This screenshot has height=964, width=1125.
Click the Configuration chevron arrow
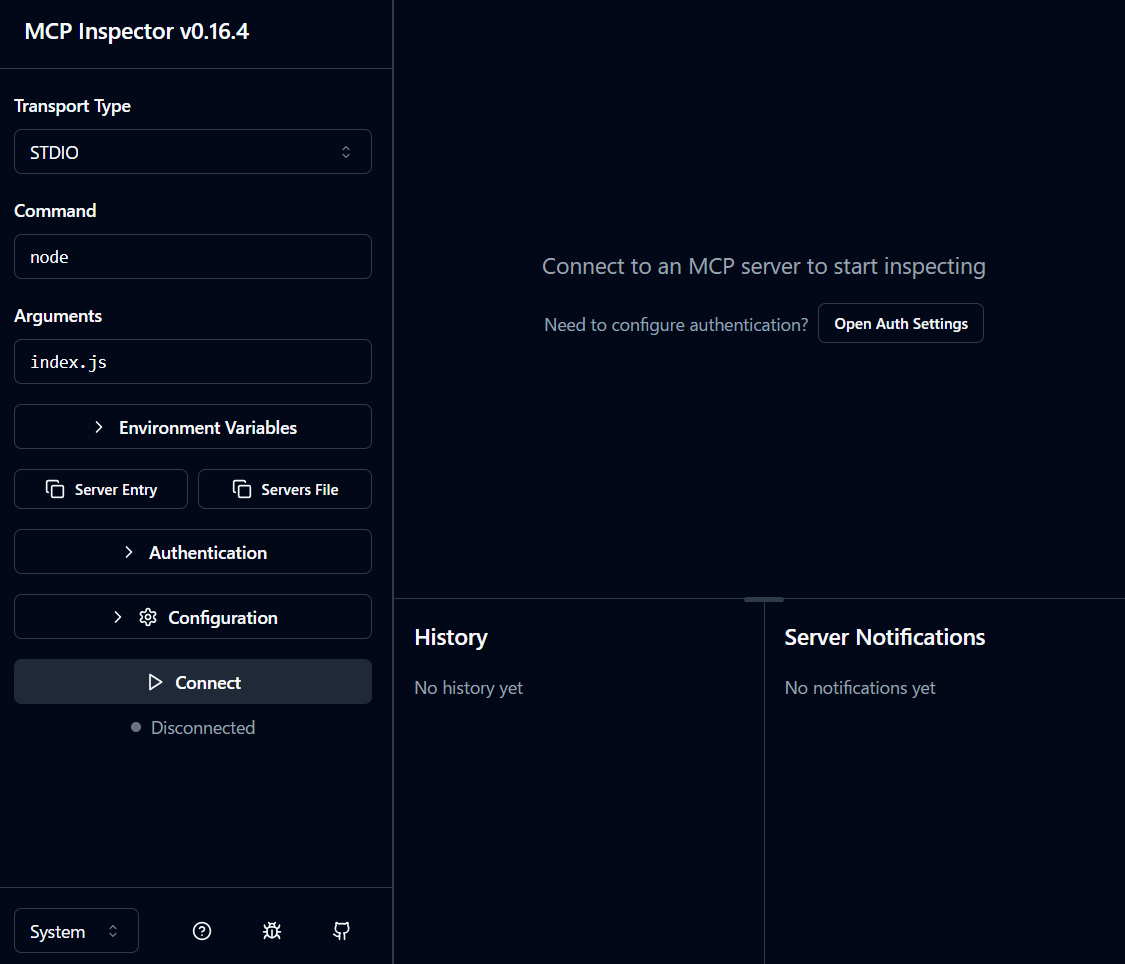118,618
